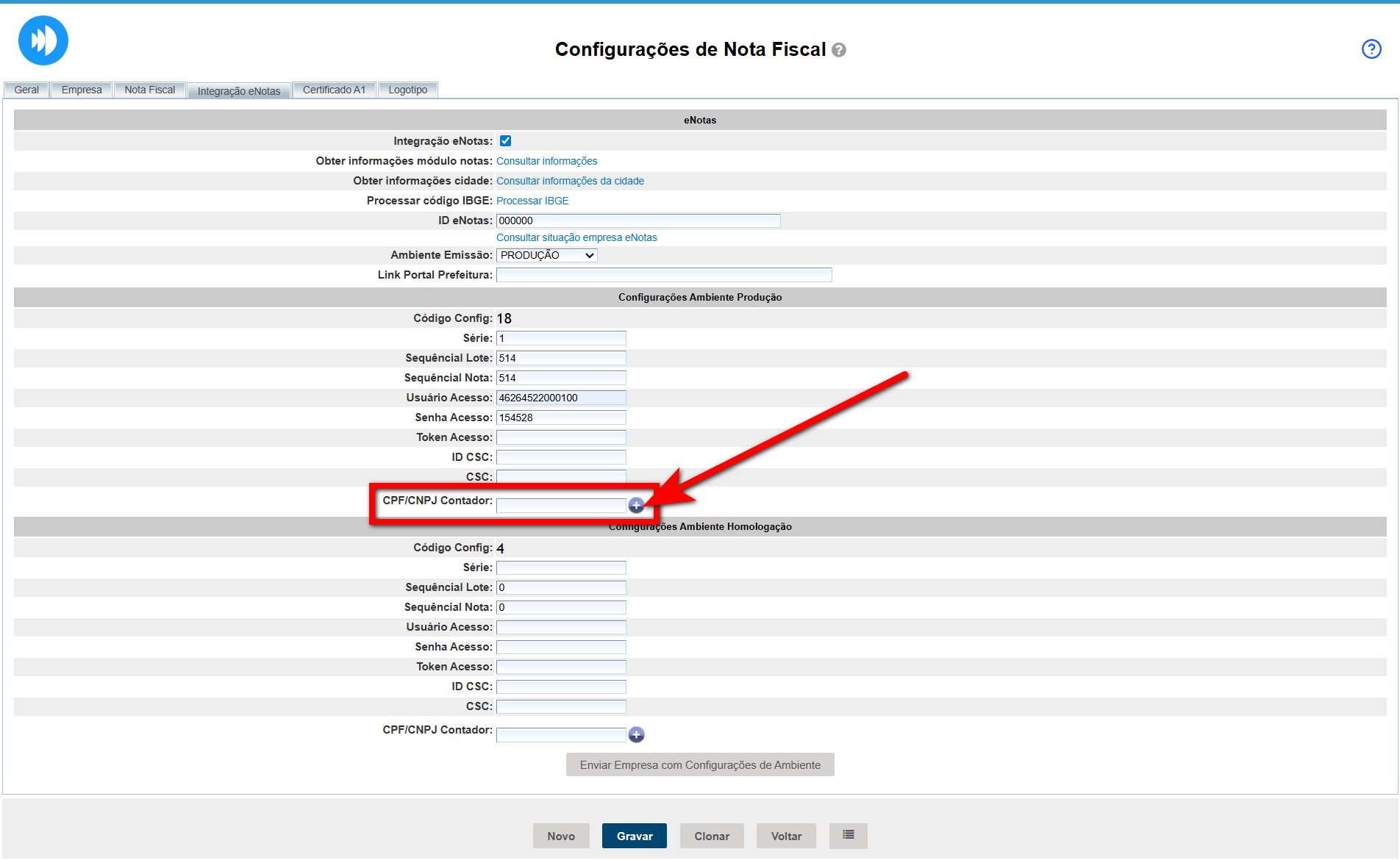Image resolution: width=1400 pixels, height=860 pixels.
Task: Focus the ID eNotas input field
Action: (637, 221)
